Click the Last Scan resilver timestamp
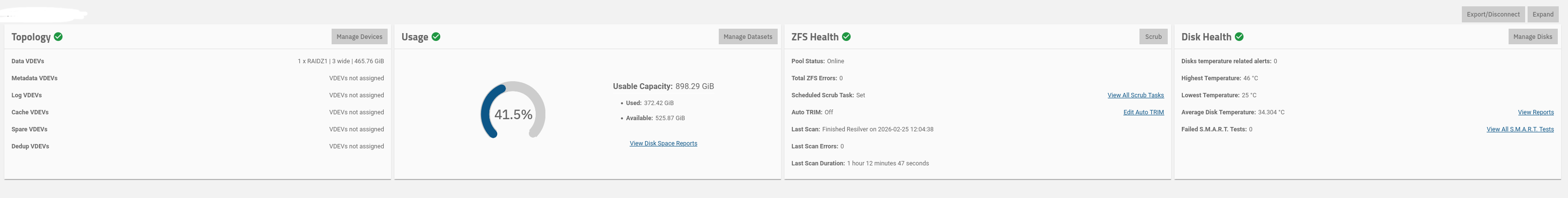The height and width of the screenshot is (198, 1568). pyautogui.click(x=877, y=129)
